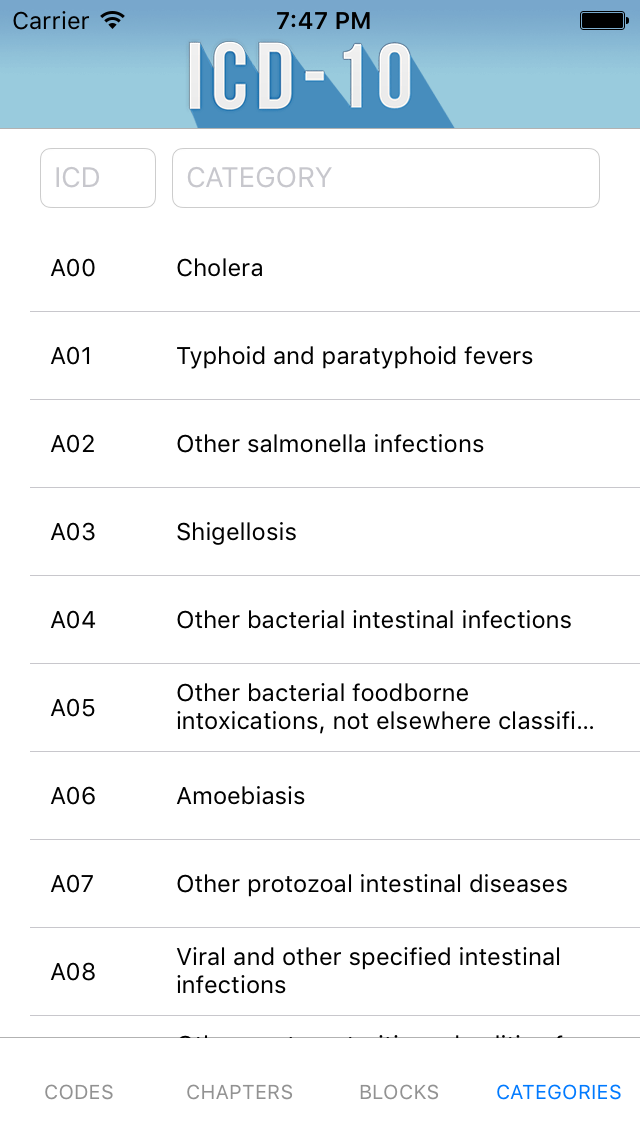The image size is (640, 1136).
Task: Select the CATEGORIES tab
Action: tap(559, 1092)
